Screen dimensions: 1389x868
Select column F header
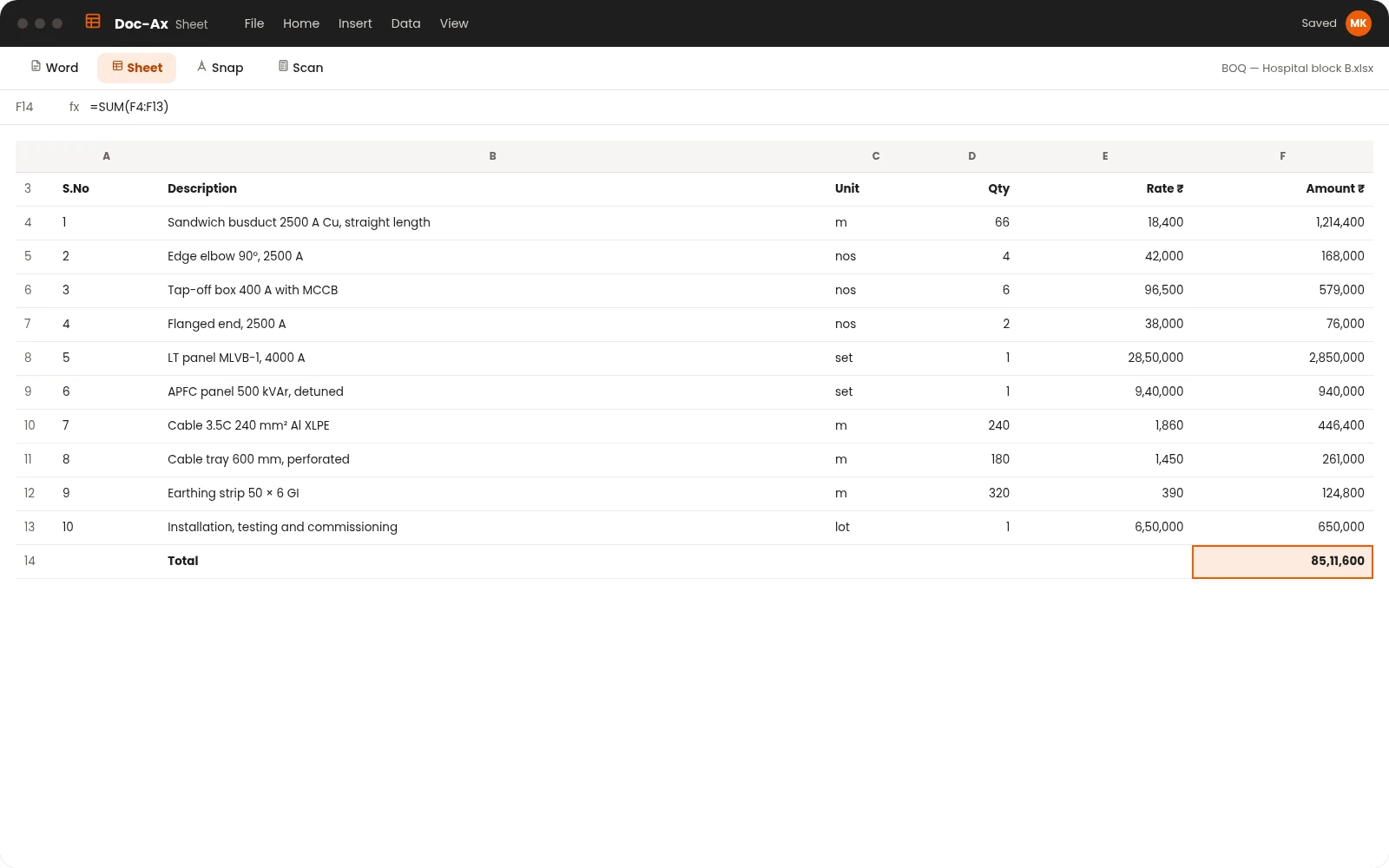(x=1282, y=156)
